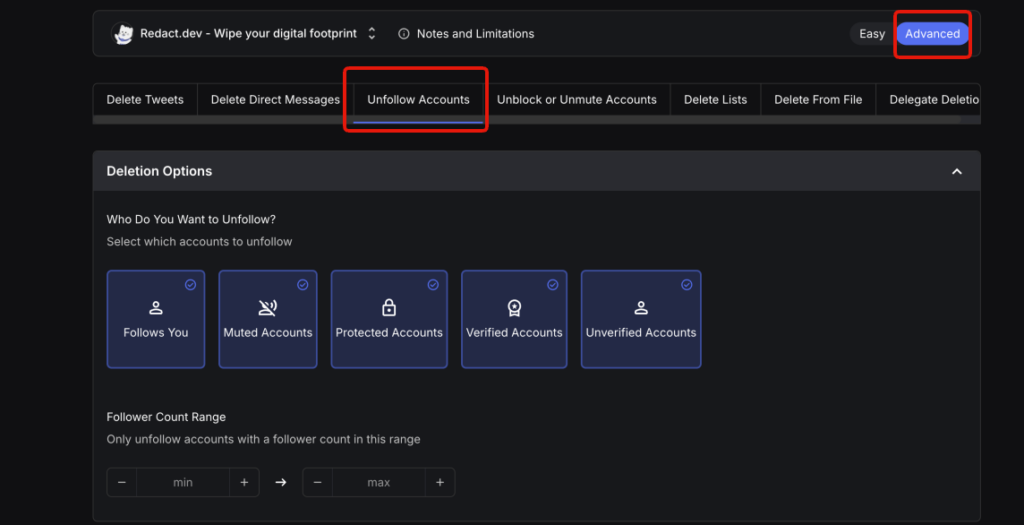Click the Protected Accounts padlock icon
Viewport: 1024px width, 525px height.
pyautogui.click(x=389, y=307)
